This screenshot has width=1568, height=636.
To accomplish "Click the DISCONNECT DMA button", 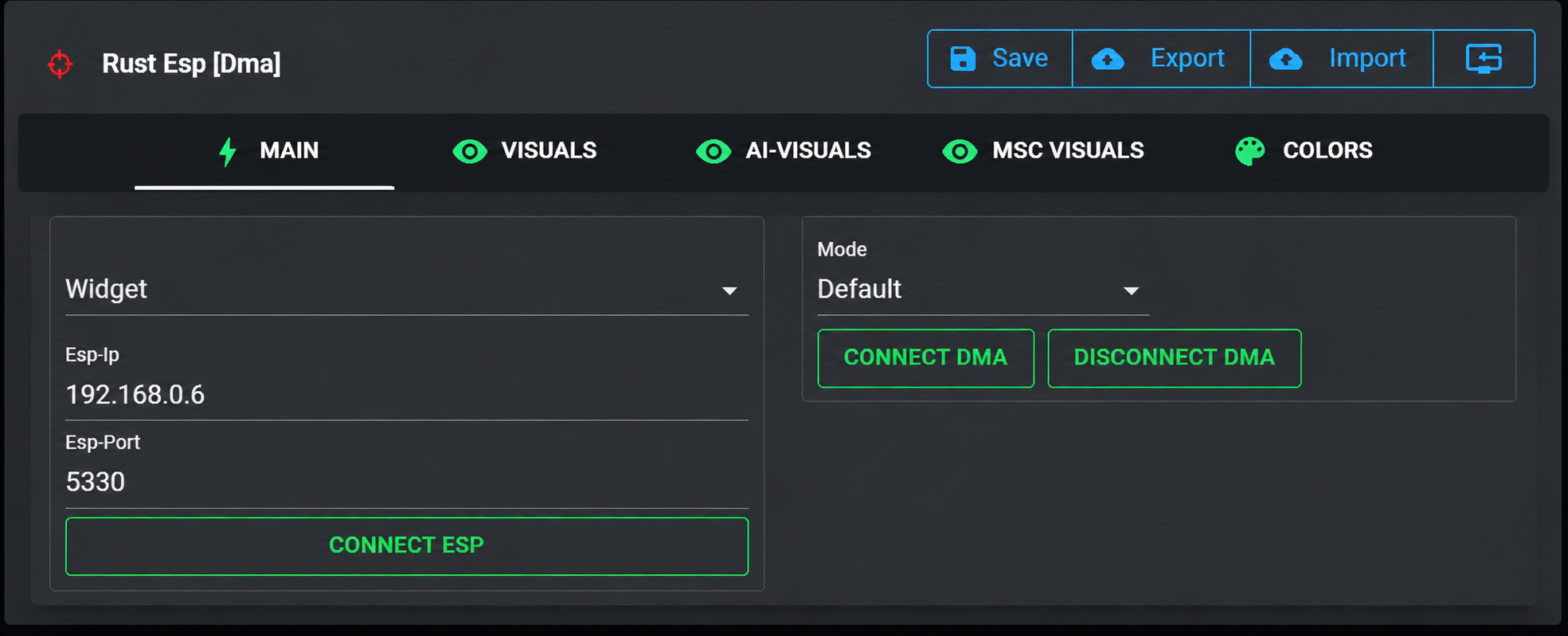I will tap(1175, 358).
